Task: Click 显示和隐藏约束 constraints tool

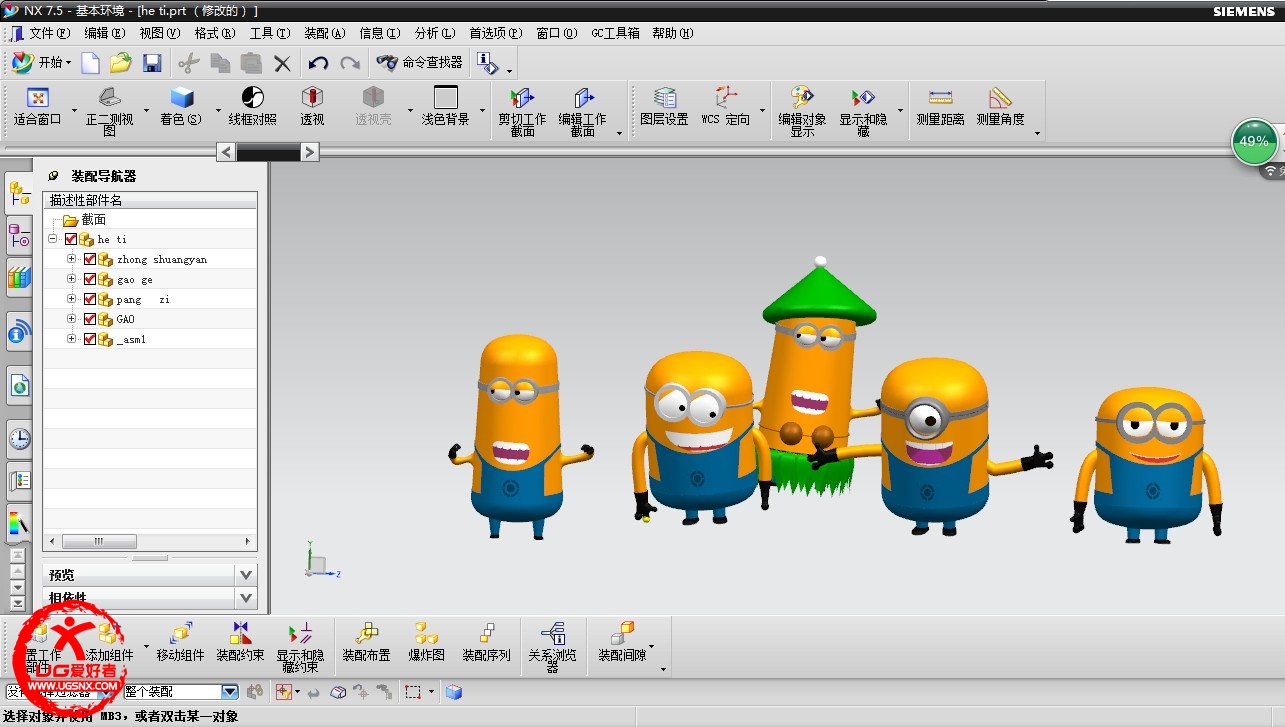Action: click(x=300, y=646)
